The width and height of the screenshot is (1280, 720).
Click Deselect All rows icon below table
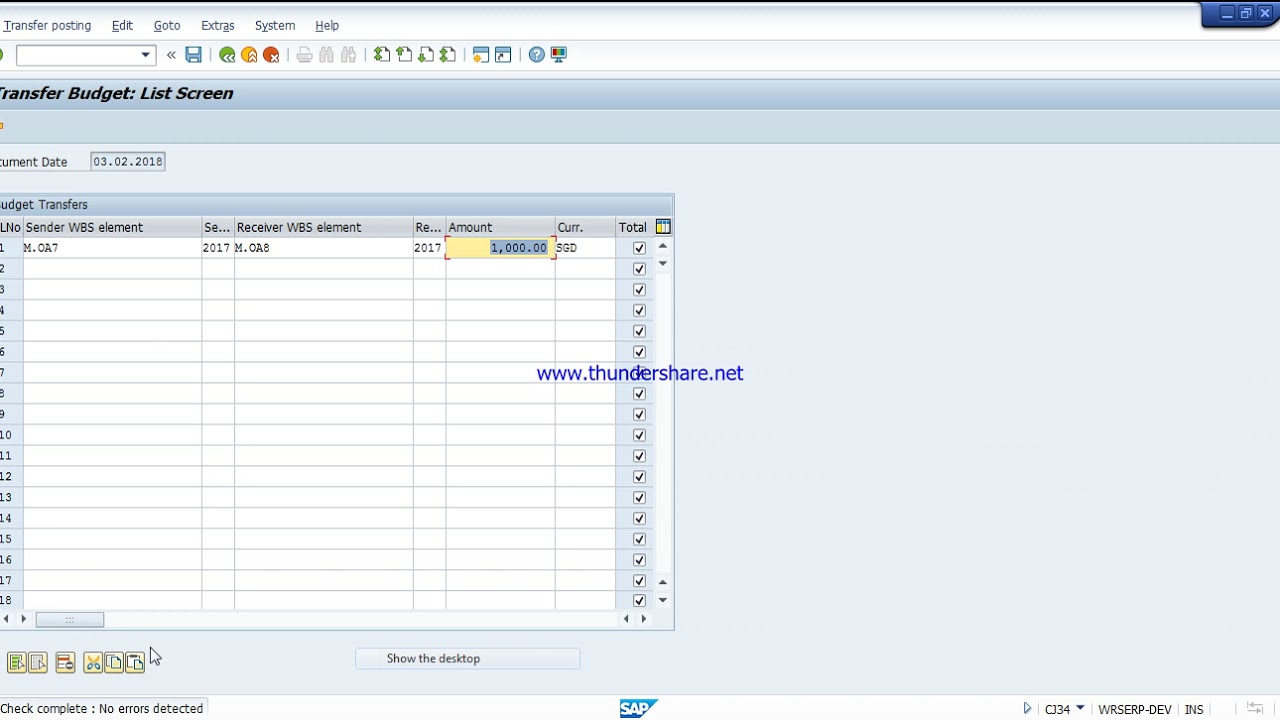(x=38, y=662)
